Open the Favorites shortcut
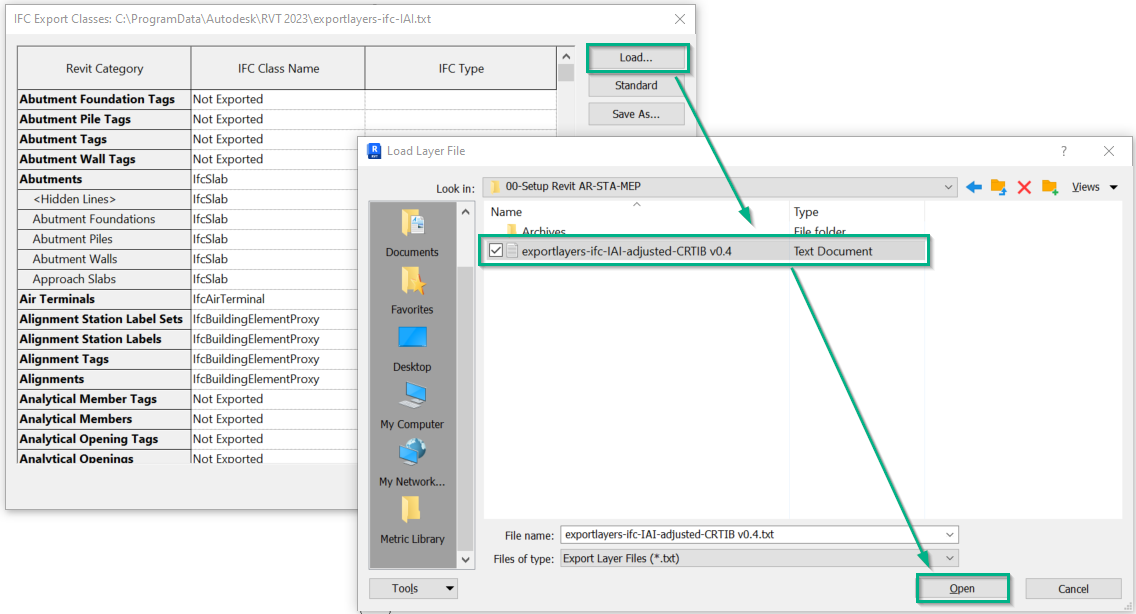 tap(412, 291)
